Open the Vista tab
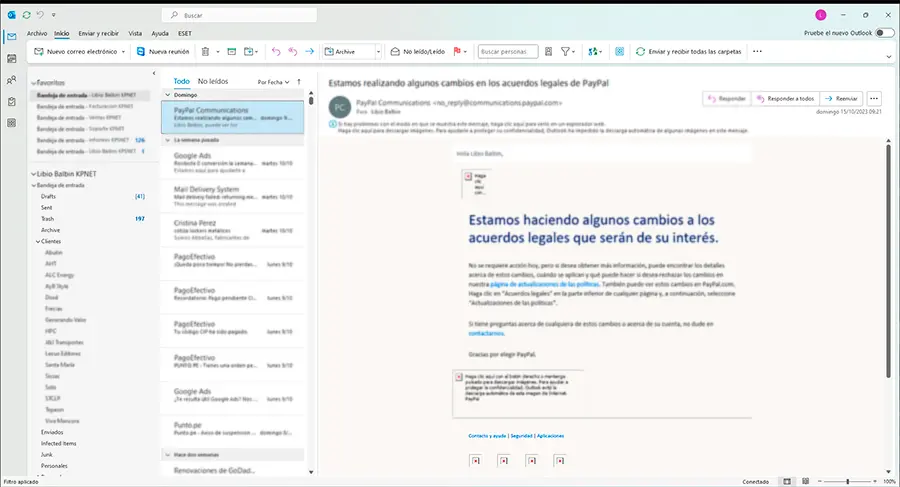The height and width of the screenshot is (487, 900). pyautogui.click(x=135, y=33)
